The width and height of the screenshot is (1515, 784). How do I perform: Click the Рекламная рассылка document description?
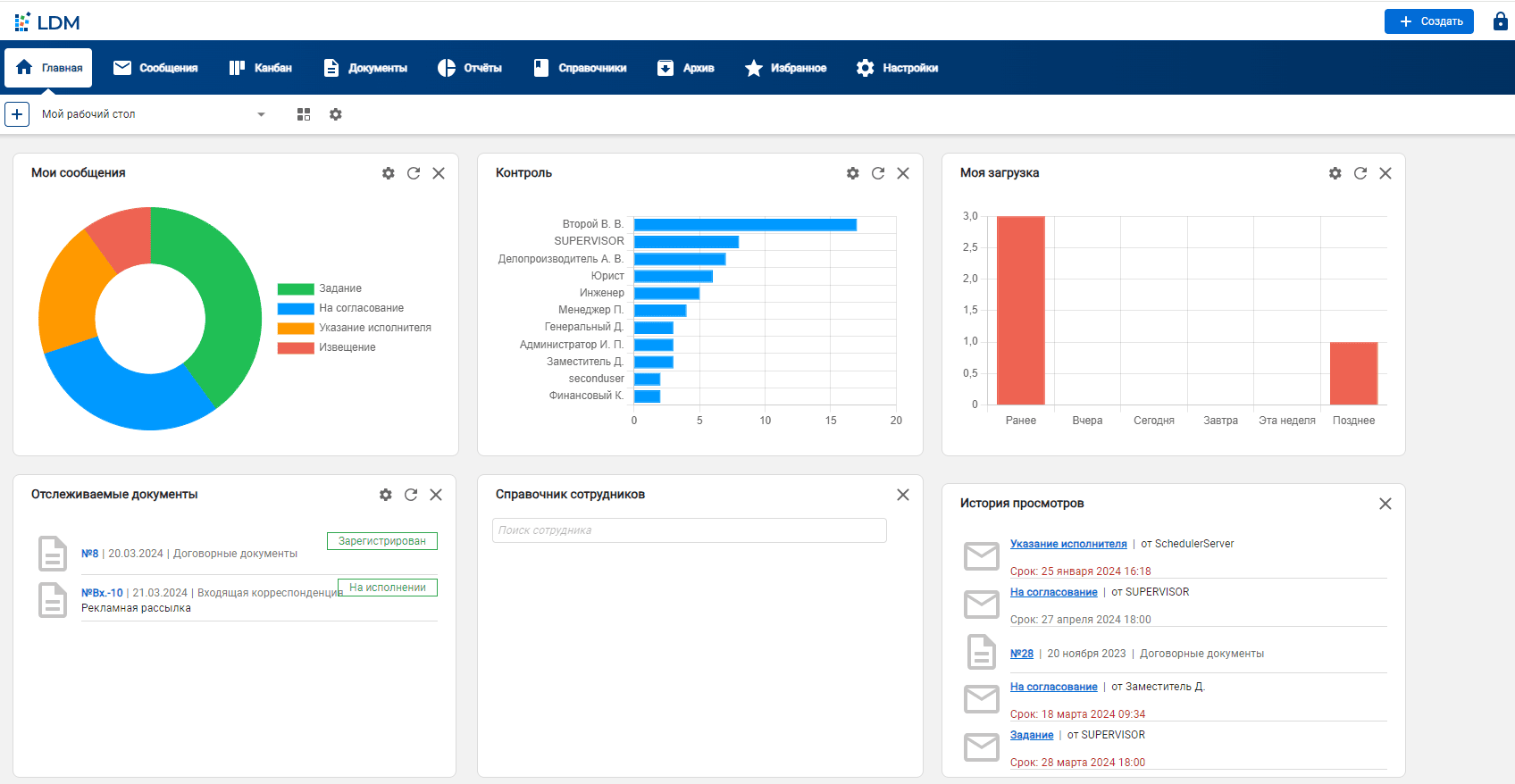click(136, 608)
